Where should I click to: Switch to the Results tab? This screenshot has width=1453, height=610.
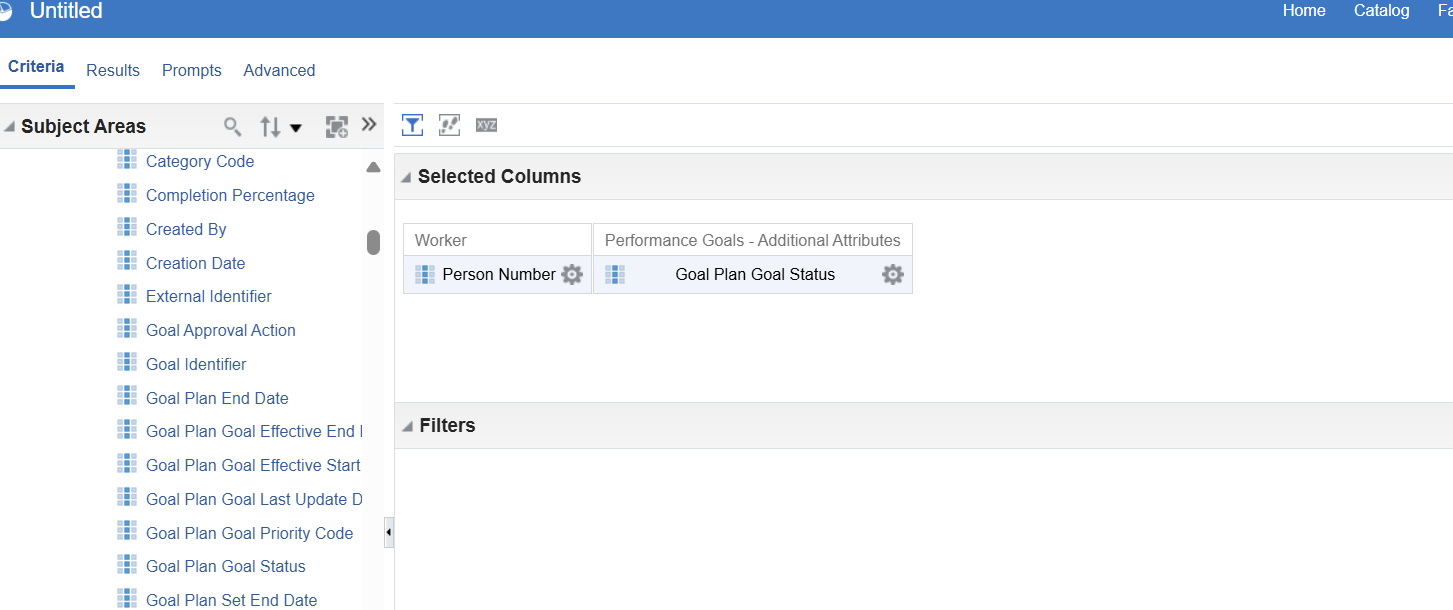coord(113,70)
